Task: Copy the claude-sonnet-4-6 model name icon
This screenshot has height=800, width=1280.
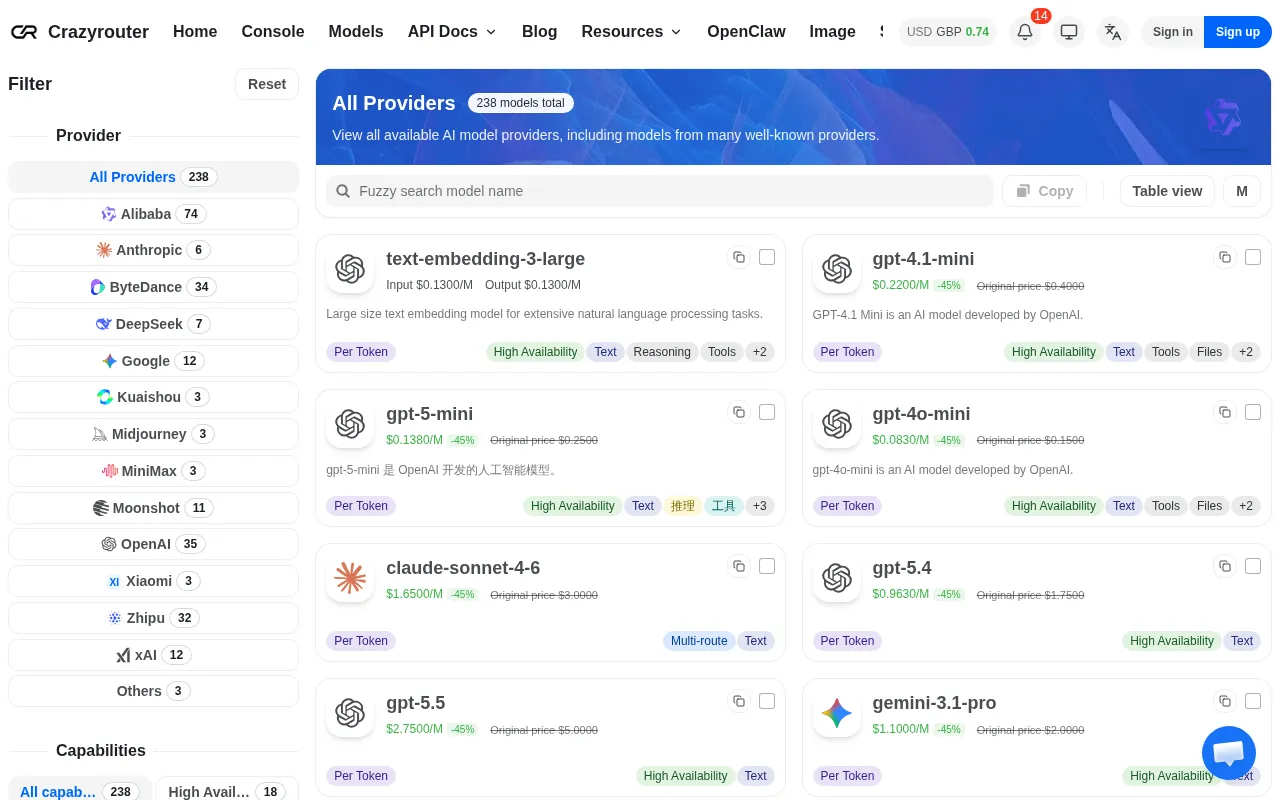Action: [739, 566]
